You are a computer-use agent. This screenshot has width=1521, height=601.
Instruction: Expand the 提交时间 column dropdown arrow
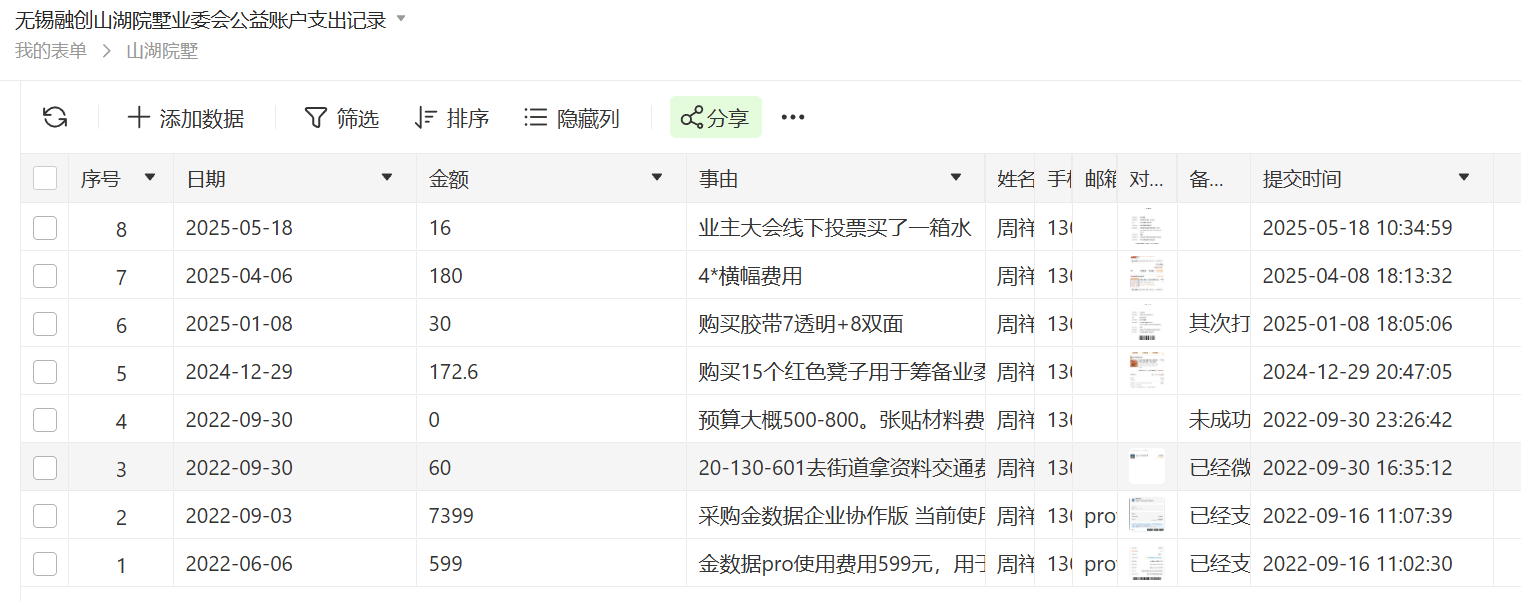(1464, 178)
